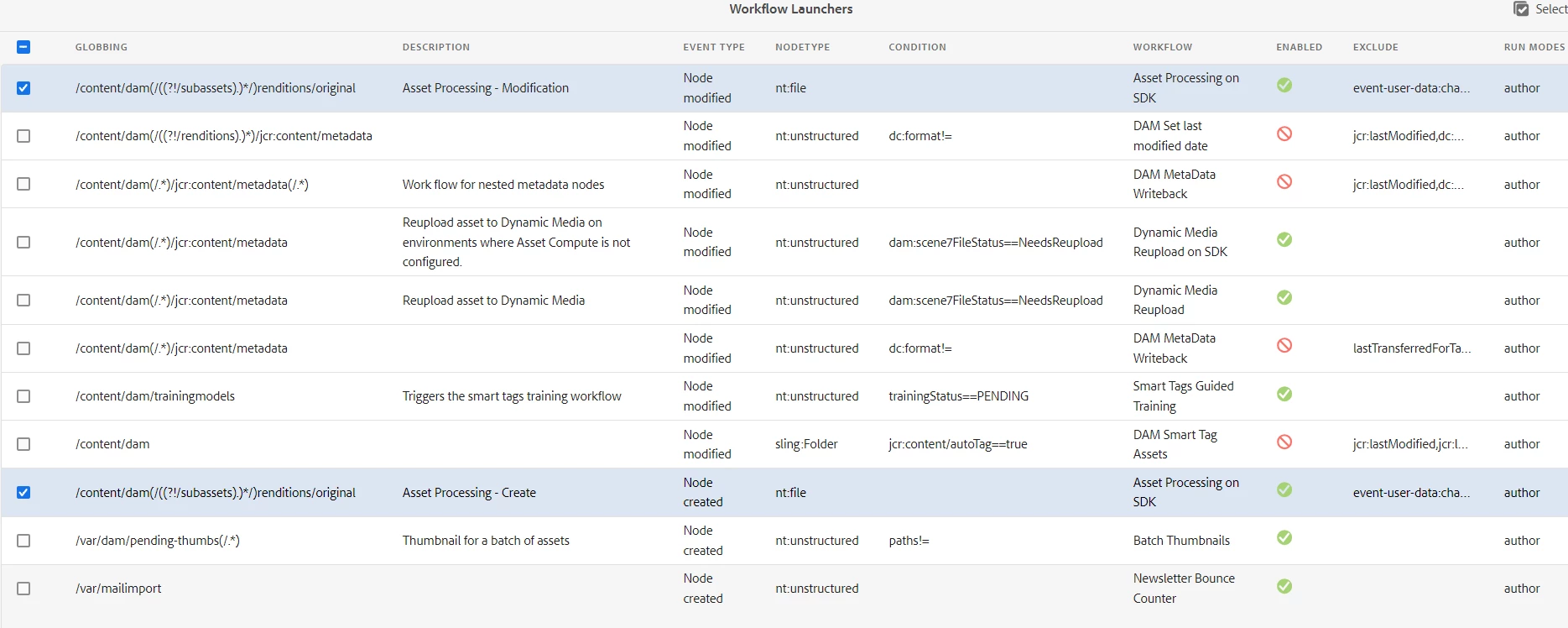The width and height of the screenshot is (1568, 628).
Task: Click condition 'paths!='
Action: pos(909,541)
